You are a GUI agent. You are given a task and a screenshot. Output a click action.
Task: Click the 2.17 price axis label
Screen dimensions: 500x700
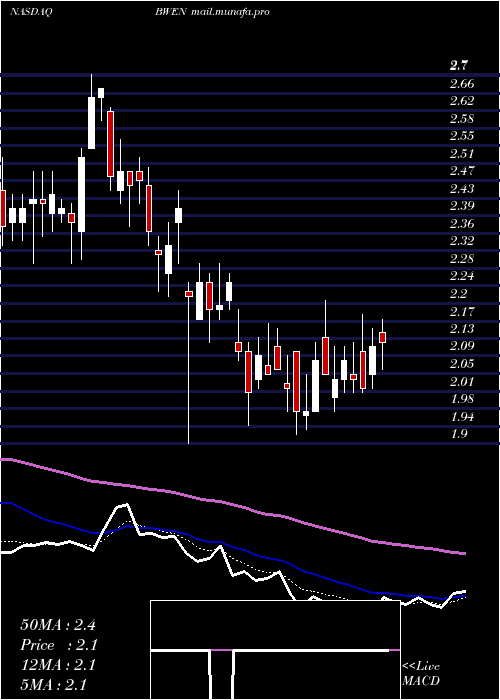462,311
